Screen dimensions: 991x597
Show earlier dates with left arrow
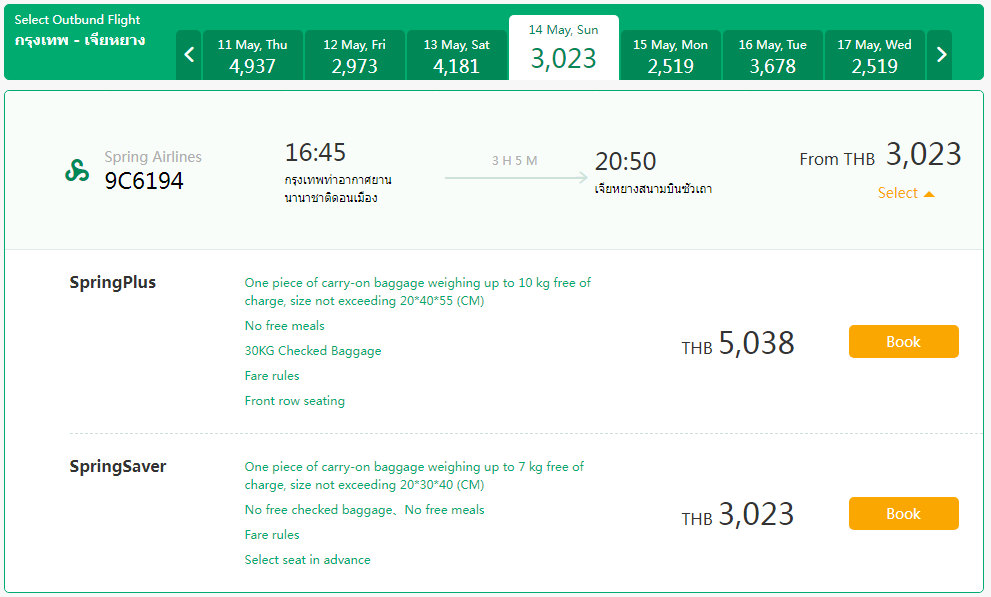pos(188,55)
